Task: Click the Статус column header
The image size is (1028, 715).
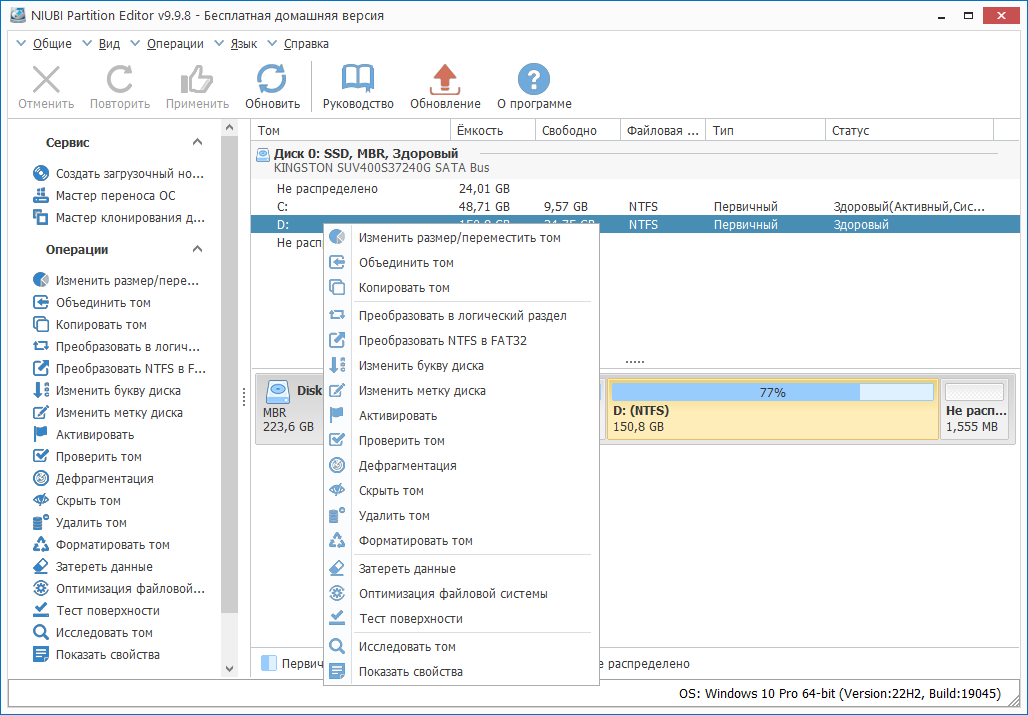Action: point(909,130)
